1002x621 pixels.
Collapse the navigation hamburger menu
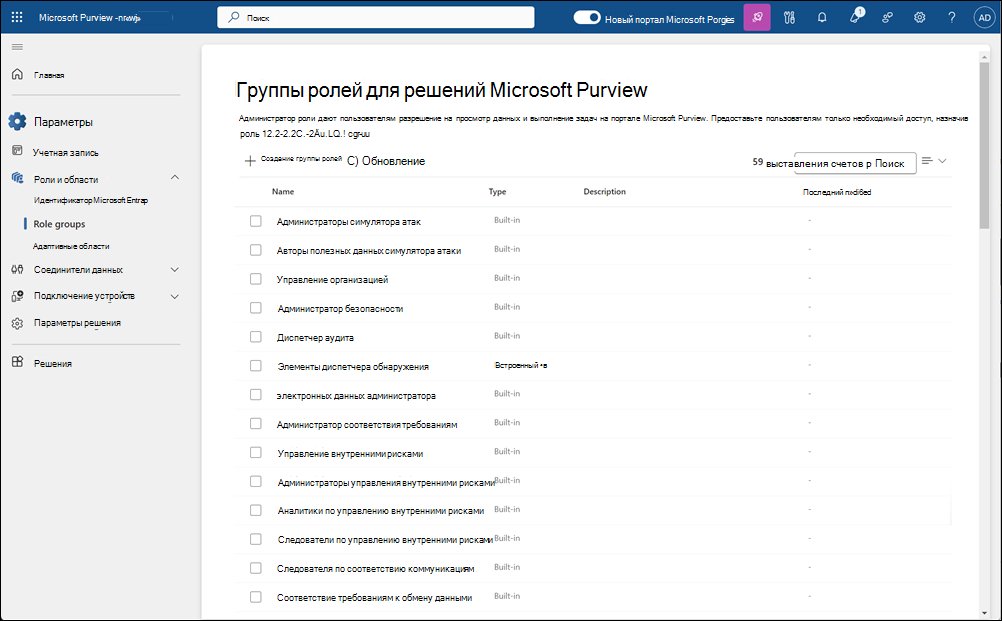(x=17, y=47)
